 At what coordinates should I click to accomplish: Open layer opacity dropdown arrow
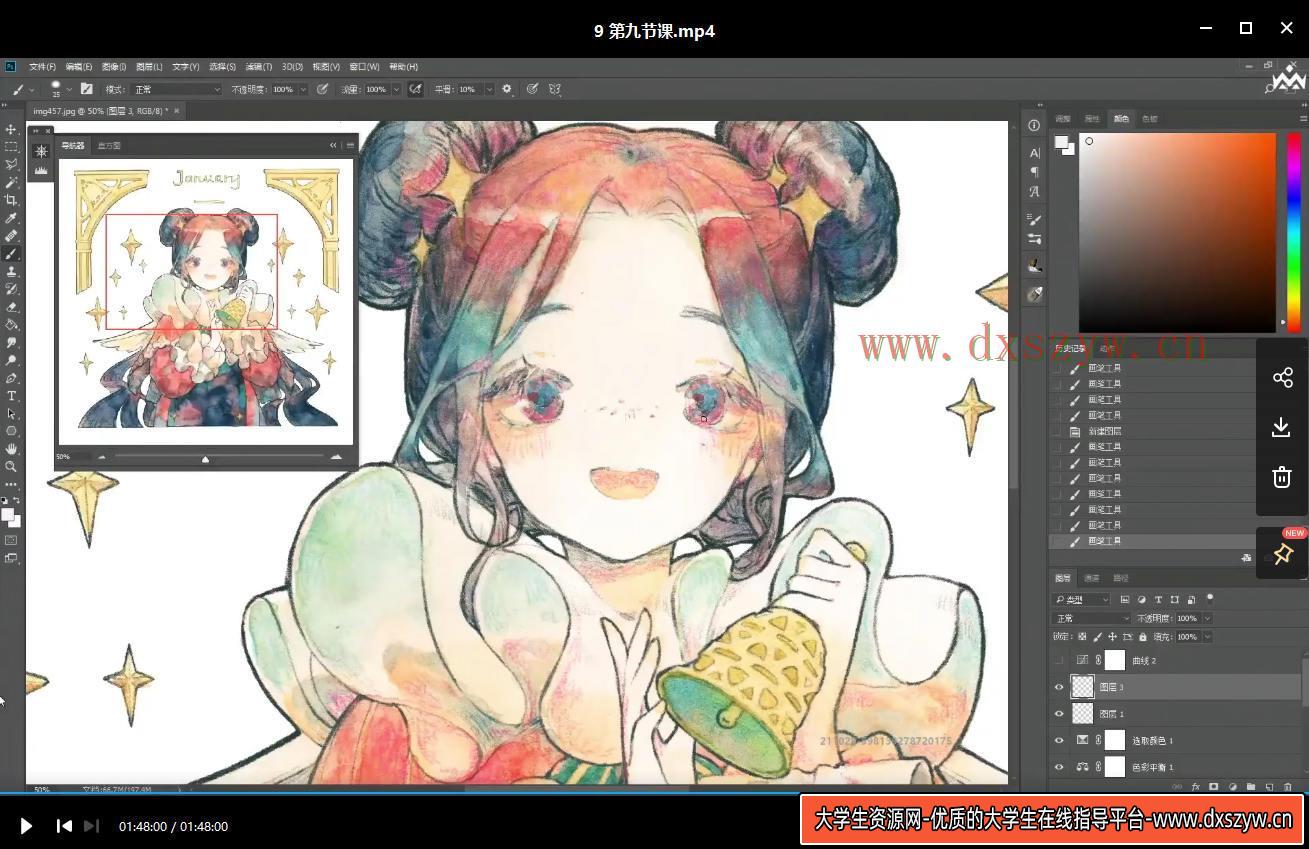(x=1207, y=618)
